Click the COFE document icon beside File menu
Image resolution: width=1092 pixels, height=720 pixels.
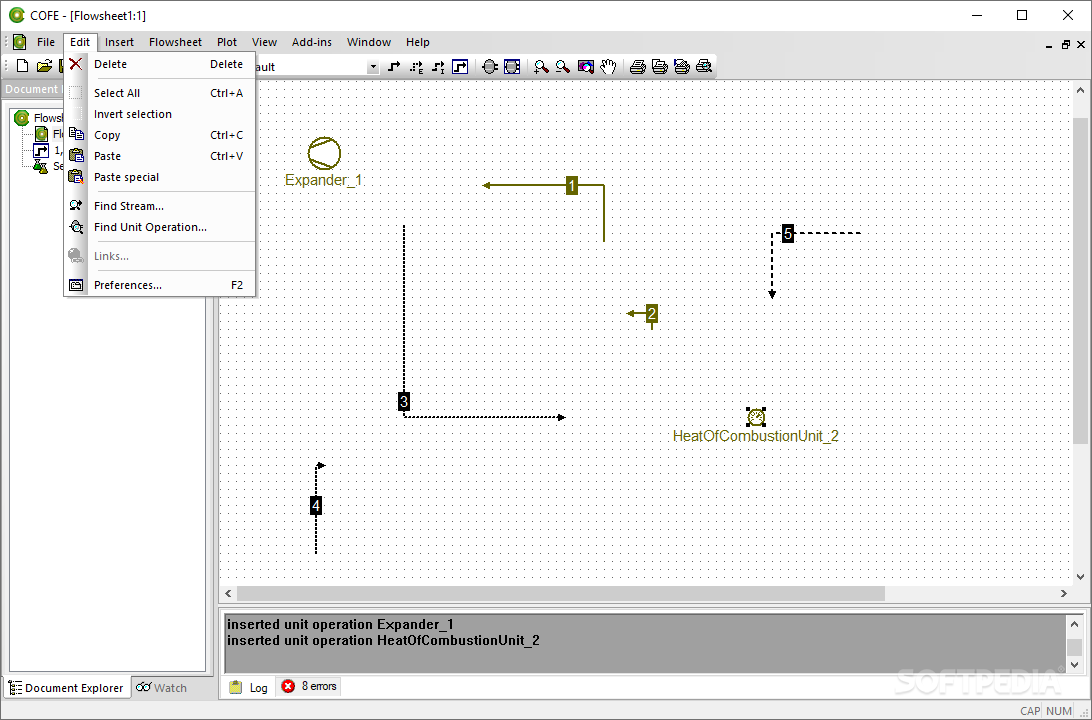20,42
